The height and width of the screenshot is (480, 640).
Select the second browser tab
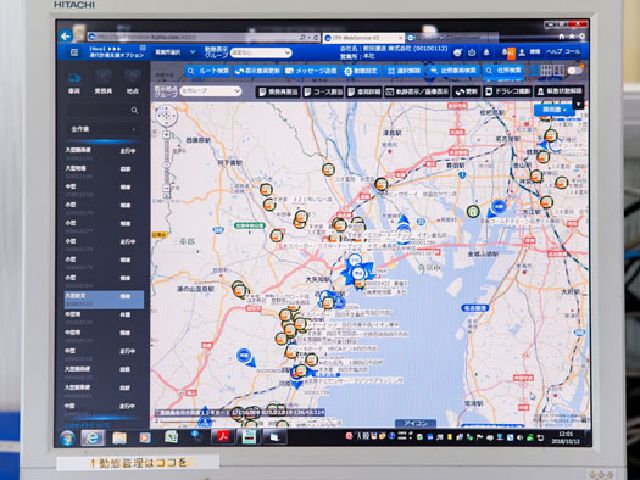[452, 38]
